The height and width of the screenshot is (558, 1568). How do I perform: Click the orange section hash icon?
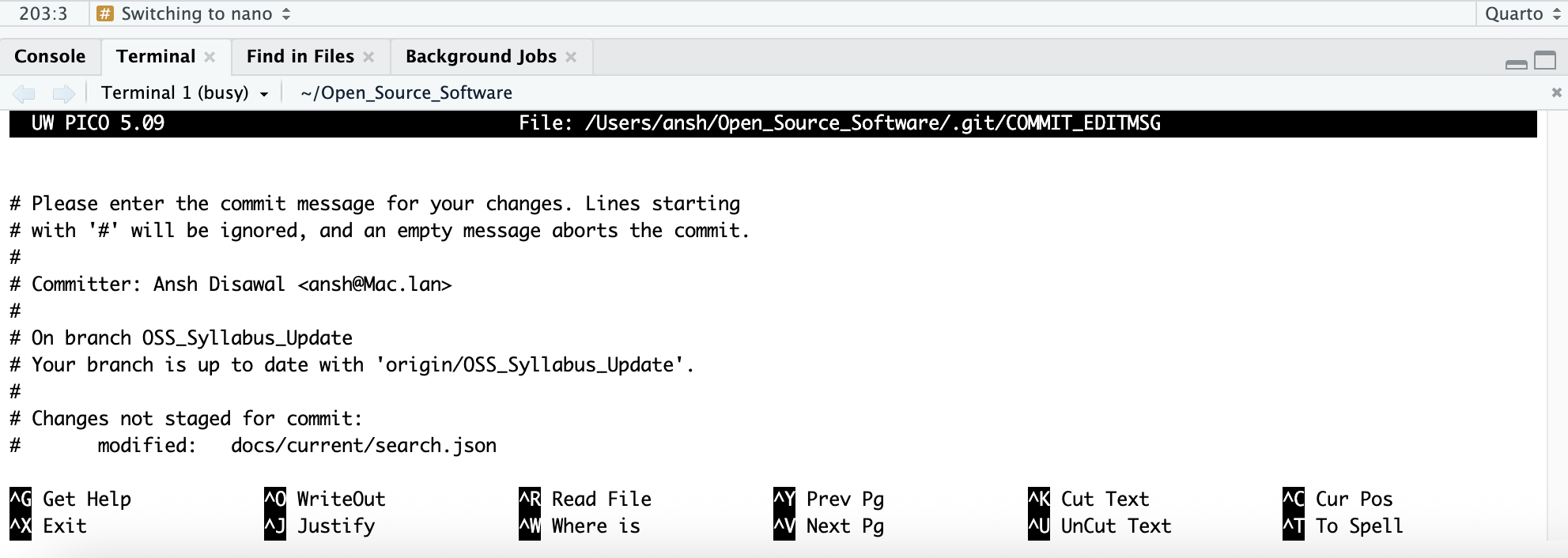tap(105, 13)
